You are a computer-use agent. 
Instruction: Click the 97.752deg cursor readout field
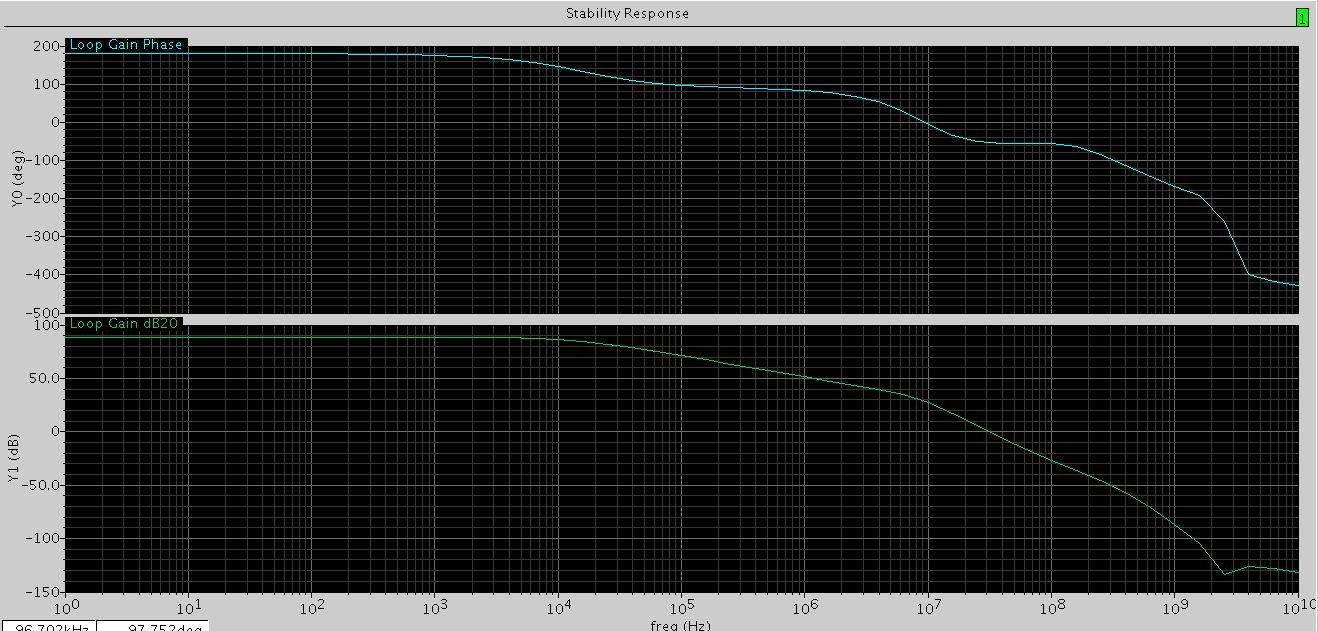coord(152,626)
